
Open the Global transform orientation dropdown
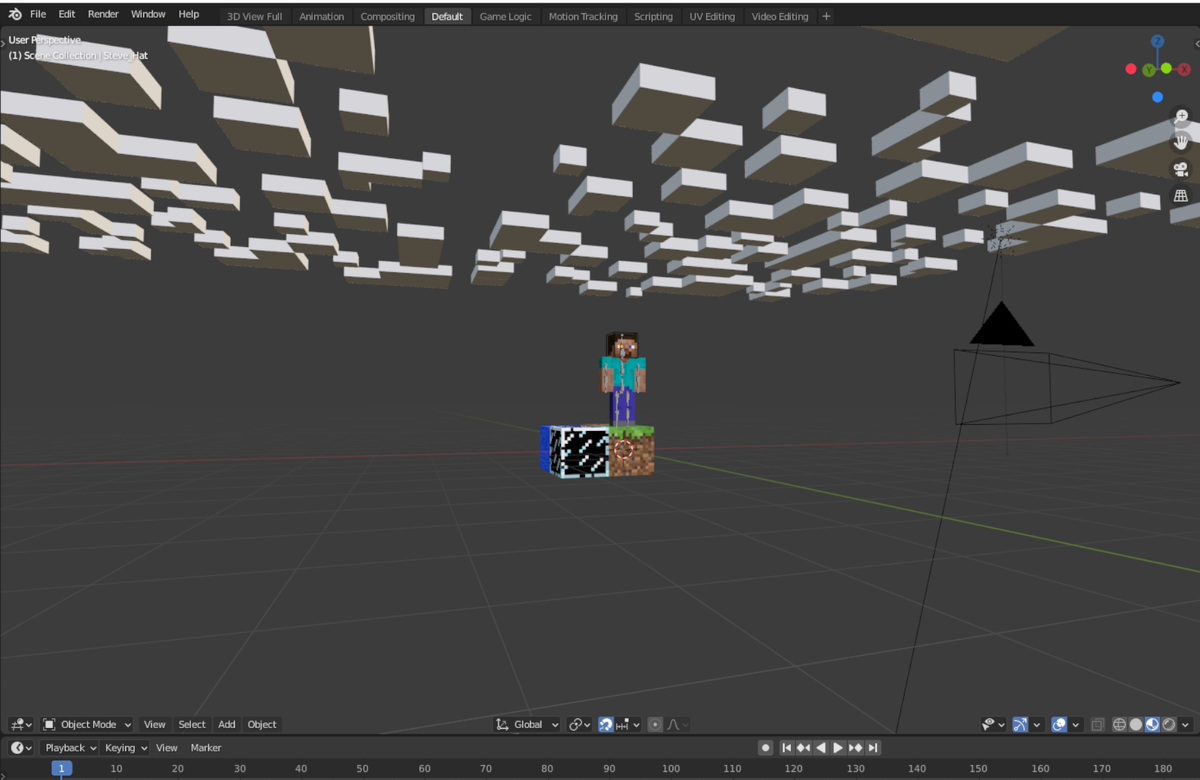pos(527,724)
